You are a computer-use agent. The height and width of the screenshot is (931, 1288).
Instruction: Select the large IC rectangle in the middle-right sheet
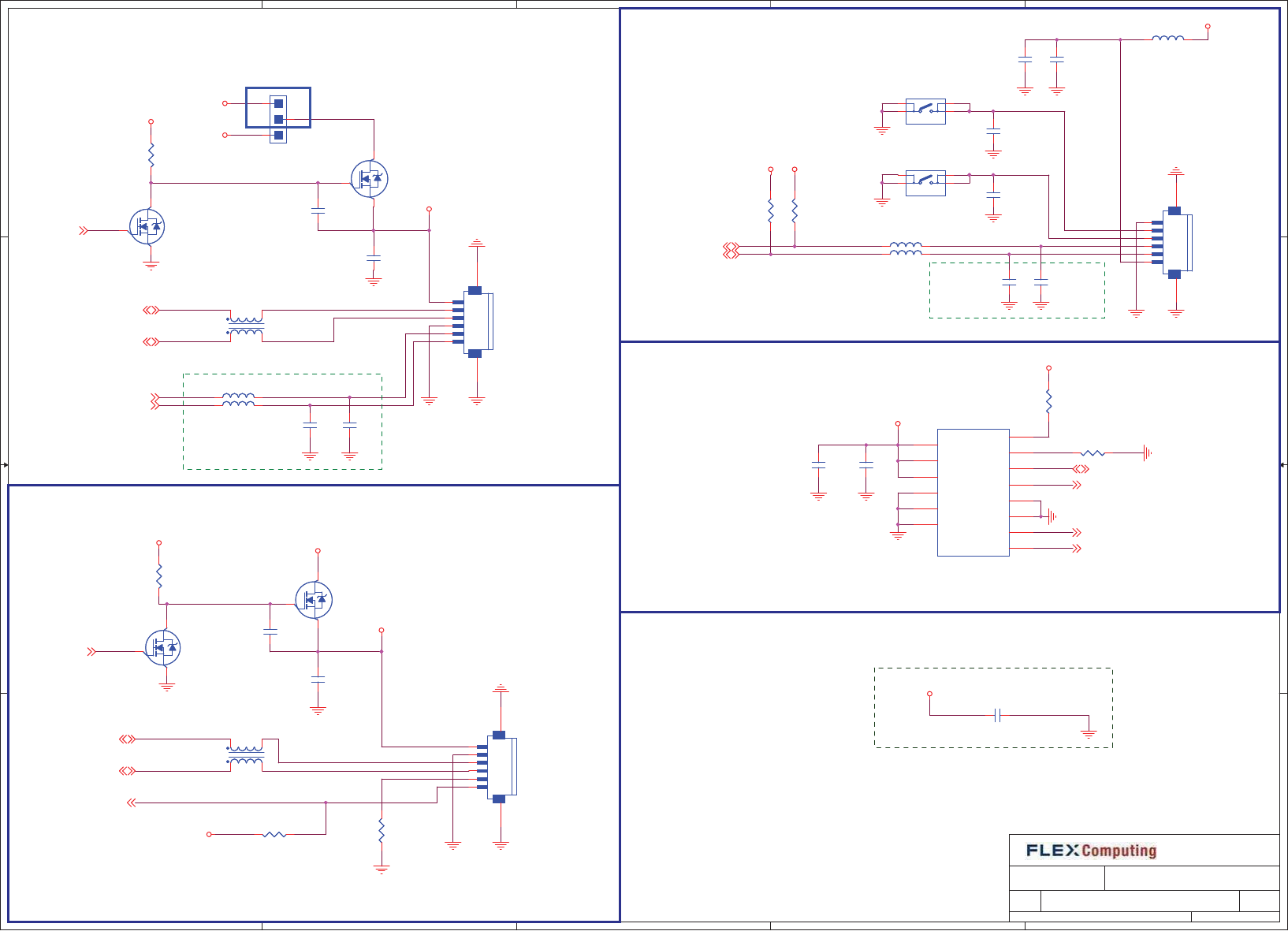click(x=973, y=493)
